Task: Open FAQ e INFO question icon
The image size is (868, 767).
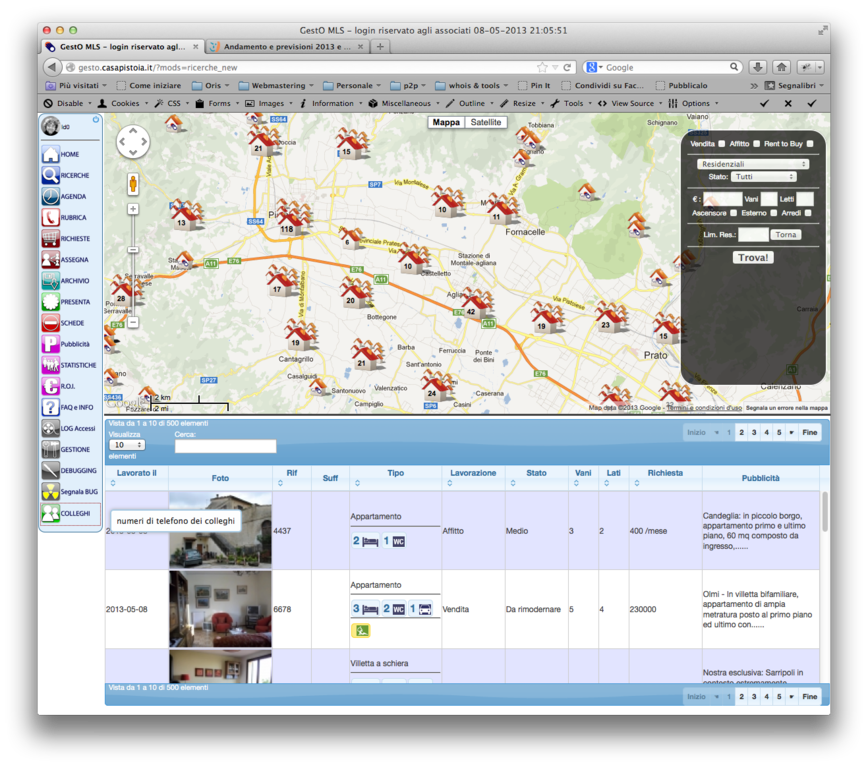Action: coord(50,407)
